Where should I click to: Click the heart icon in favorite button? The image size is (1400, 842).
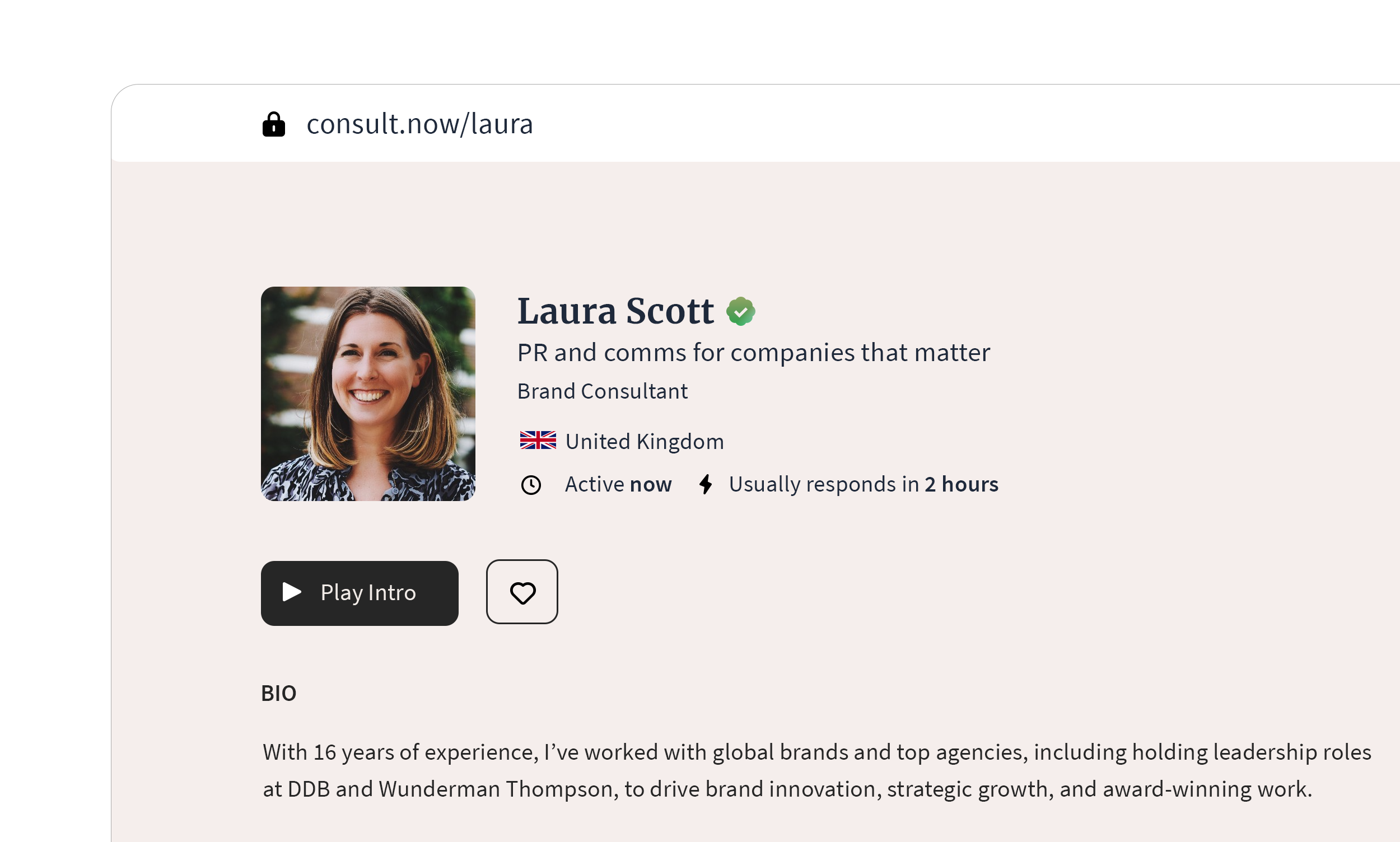coord(522,593)
